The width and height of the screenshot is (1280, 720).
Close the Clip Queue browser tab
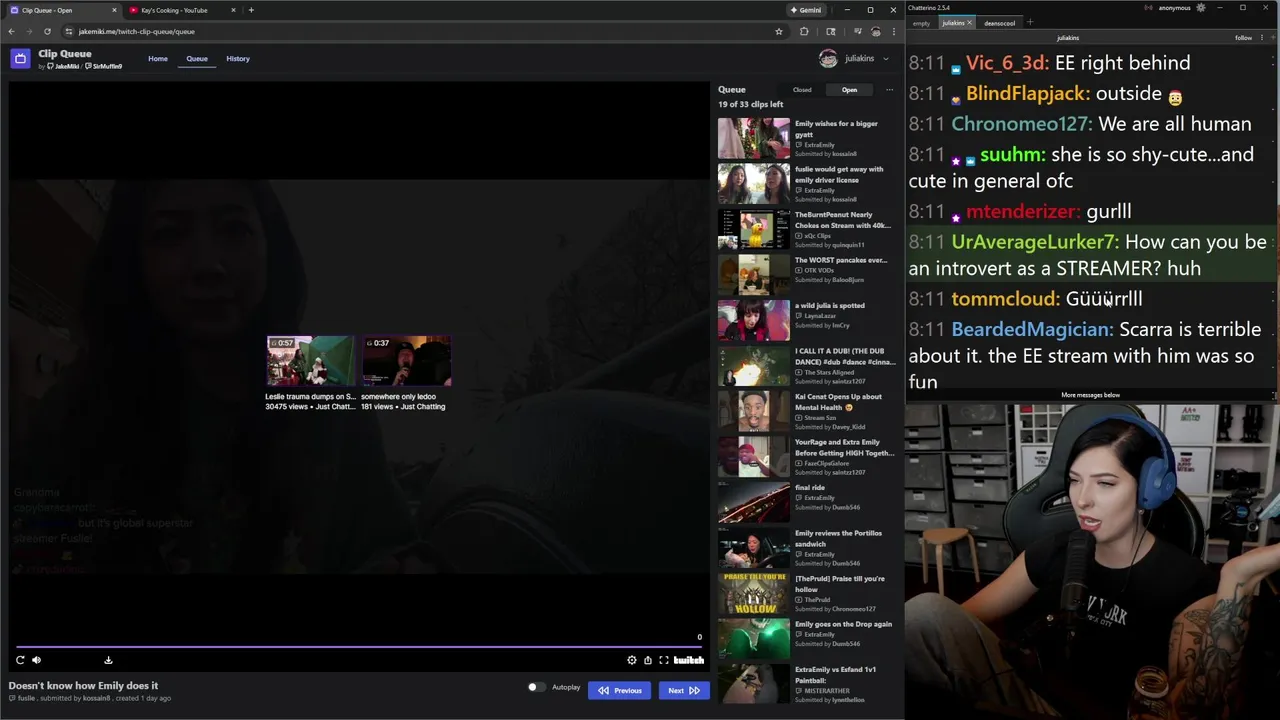click(114, 10)
